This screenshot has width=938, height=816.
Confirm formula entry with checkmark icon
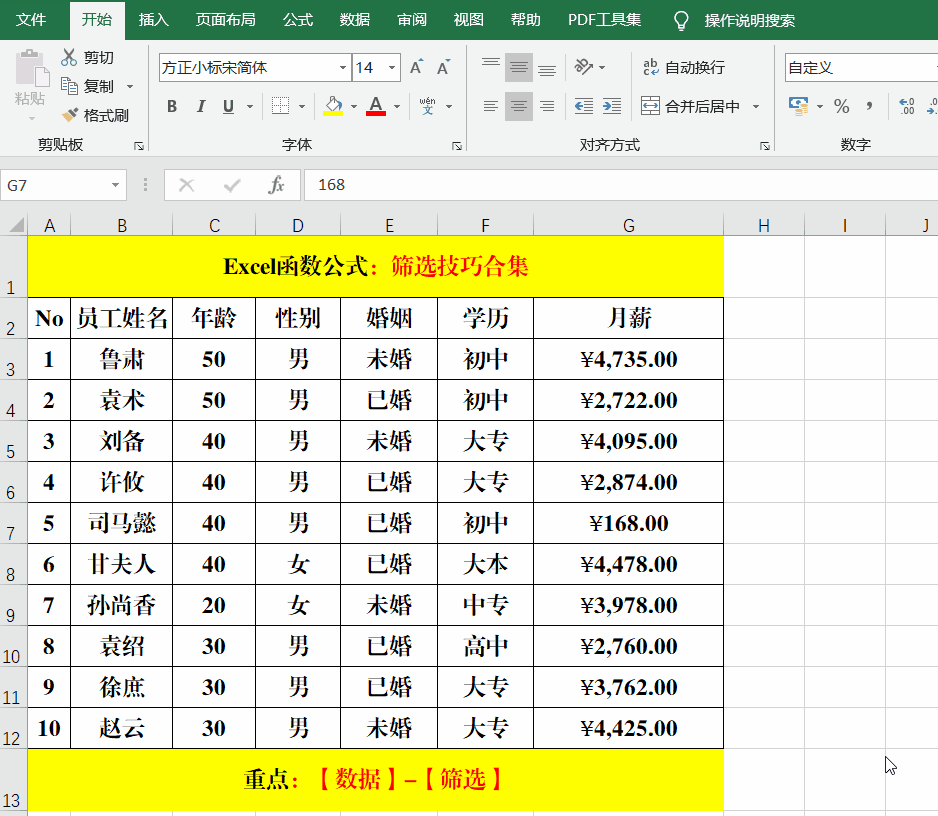tap(232, 185)
